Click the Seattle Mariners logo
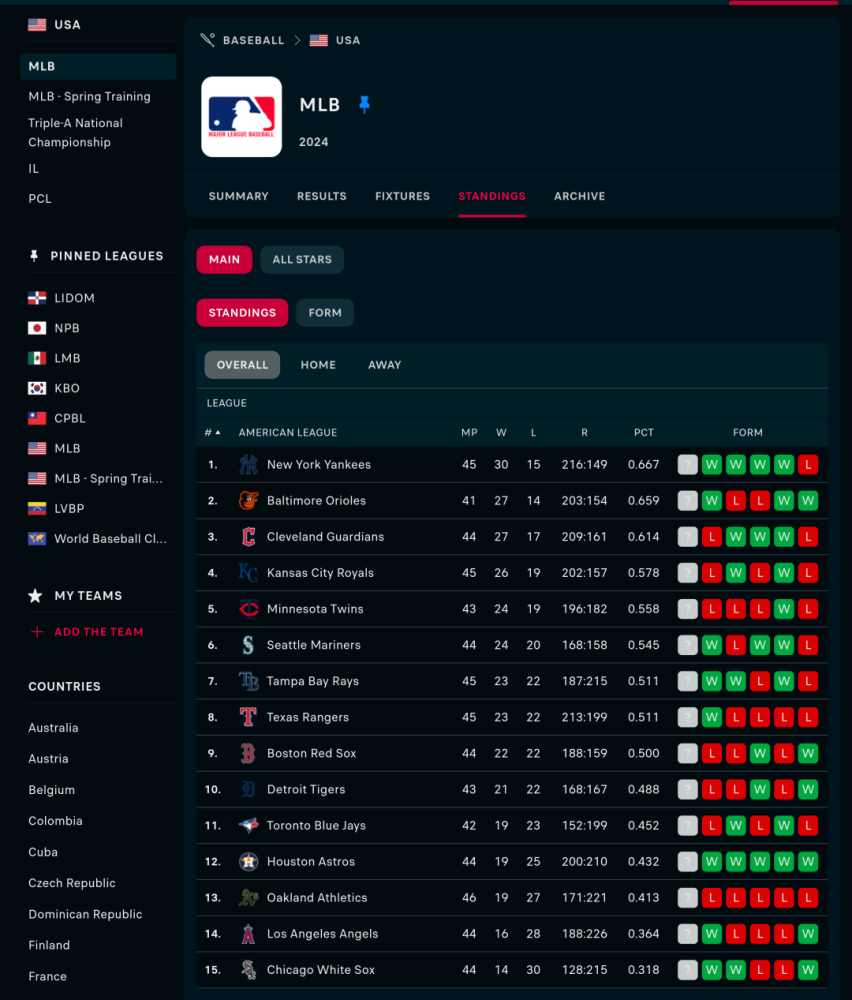852x1000 pixels. [x=248, y=645]
